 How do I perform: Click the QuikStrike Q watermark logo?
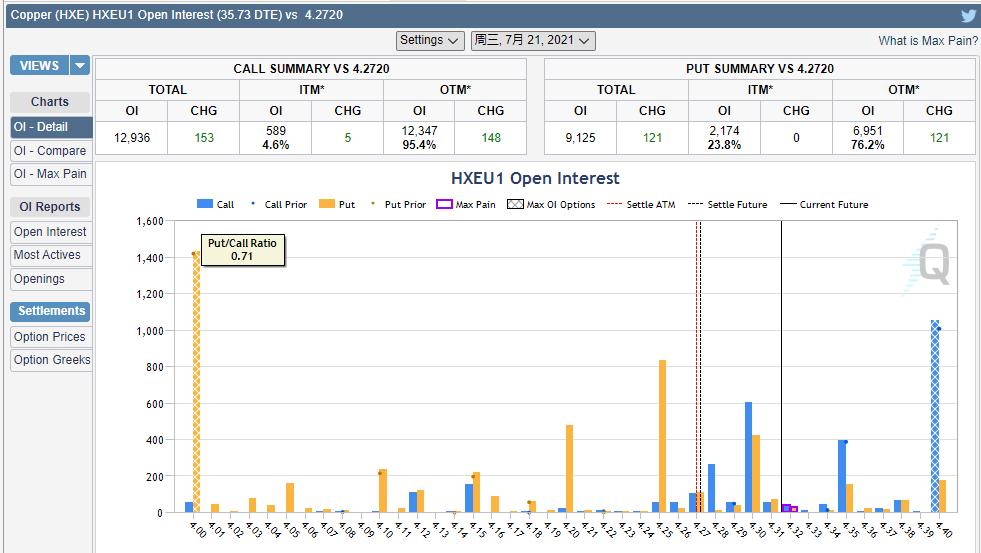coord(931,262)
